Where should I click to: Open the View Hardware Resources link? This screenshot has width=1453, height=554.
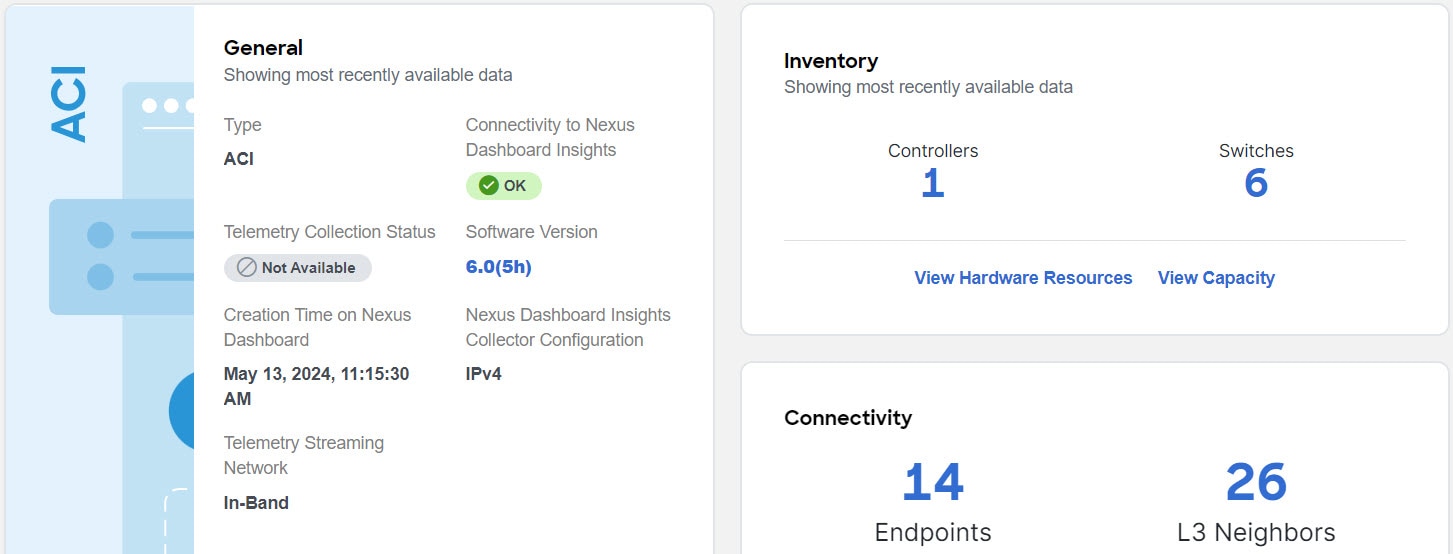[1023, 278]
